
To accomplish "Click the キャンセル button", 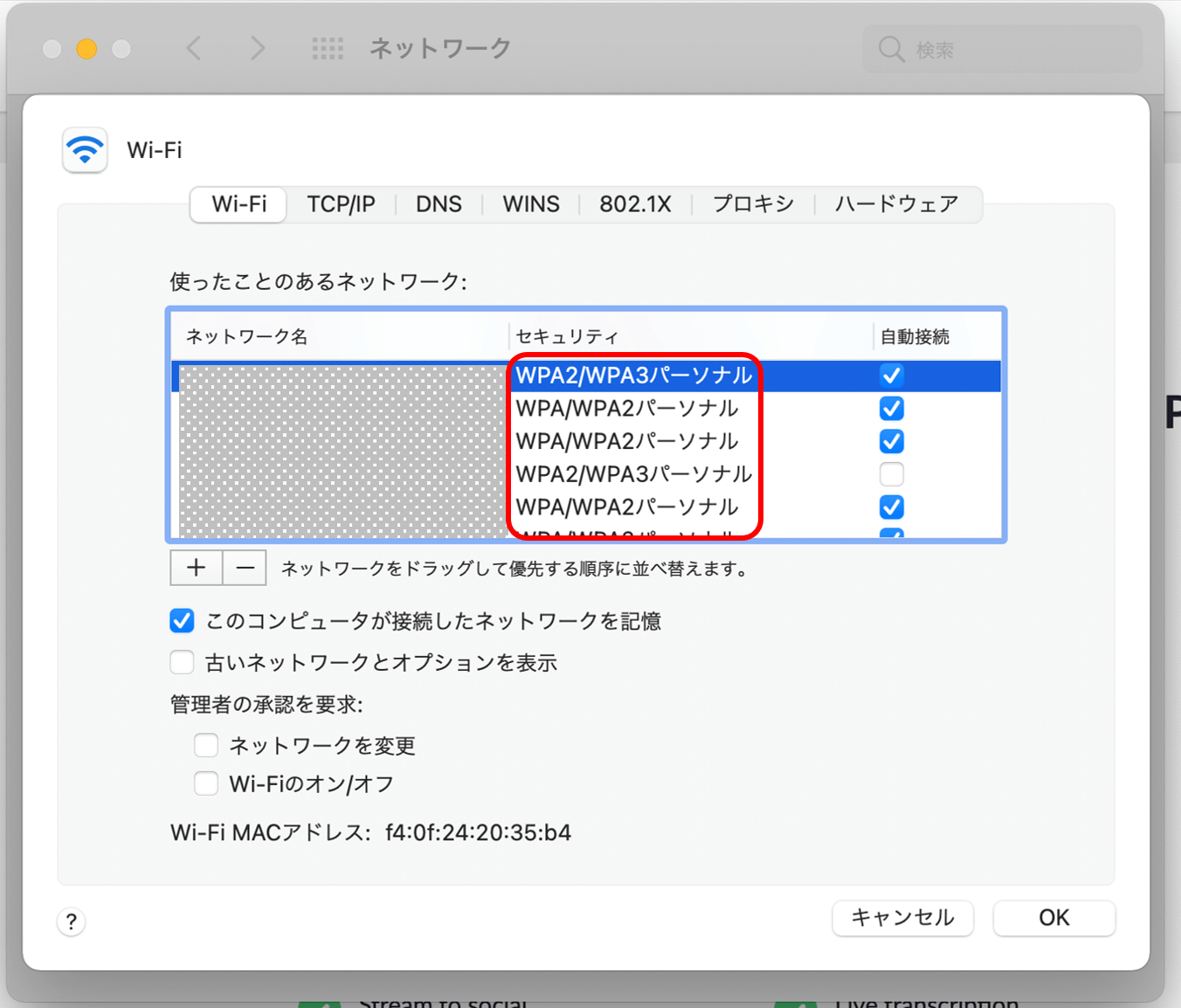I will click(902, 918).
